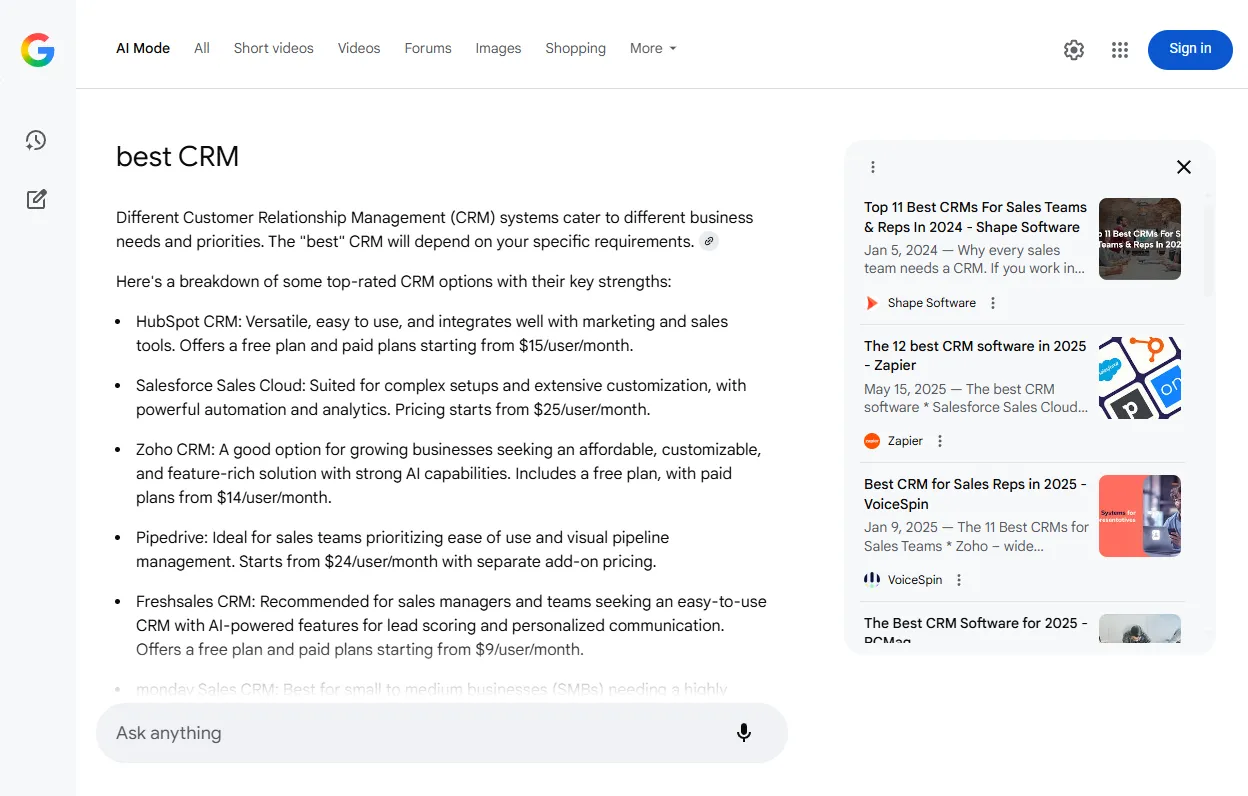Click the Sign in button
Image resolution: width=1248 pixels, height=796 pixels.
pyautogui.click(x=1190, y=49)
